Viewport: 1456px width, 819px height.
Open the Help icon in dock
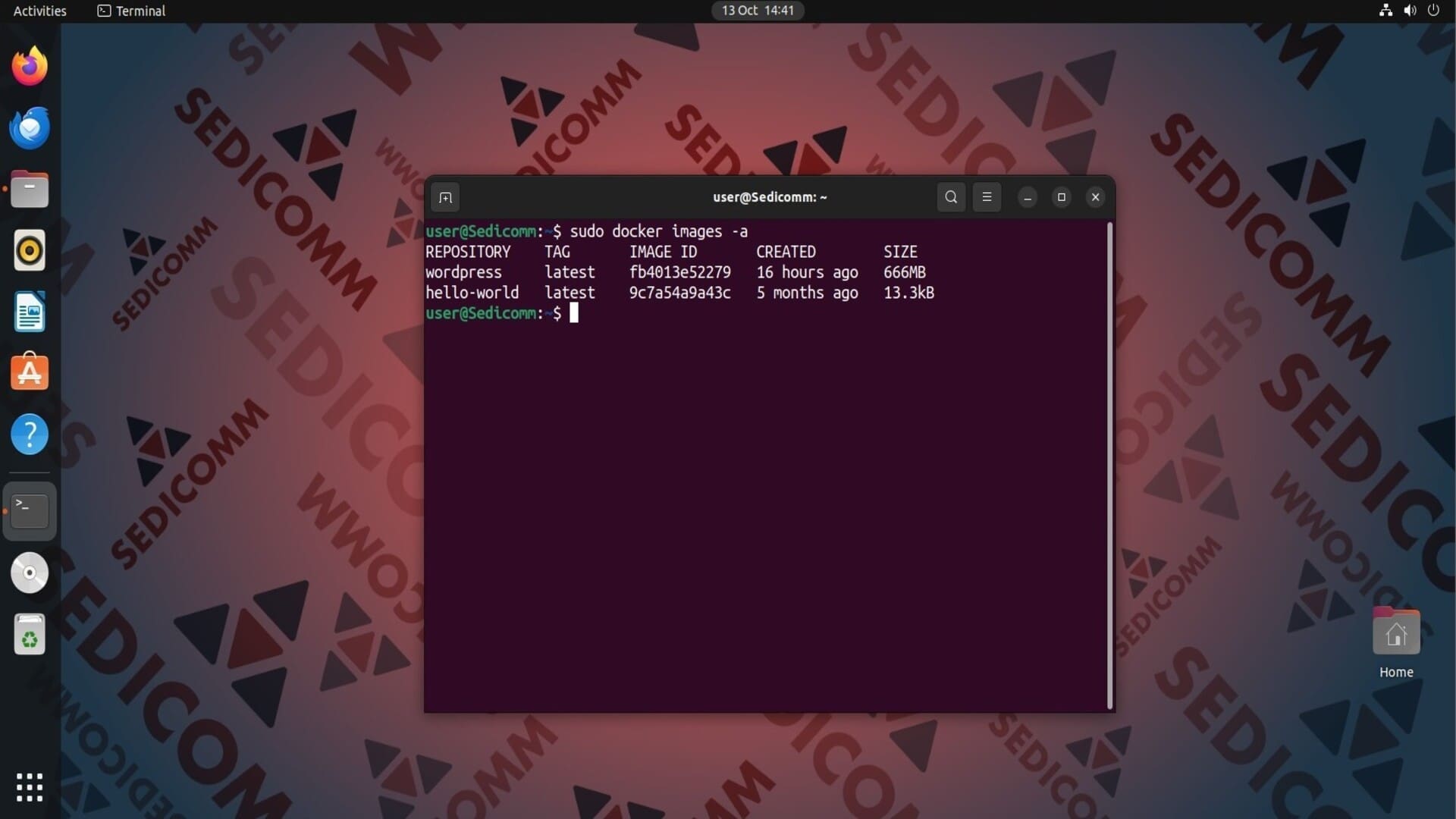coord(30,435)
